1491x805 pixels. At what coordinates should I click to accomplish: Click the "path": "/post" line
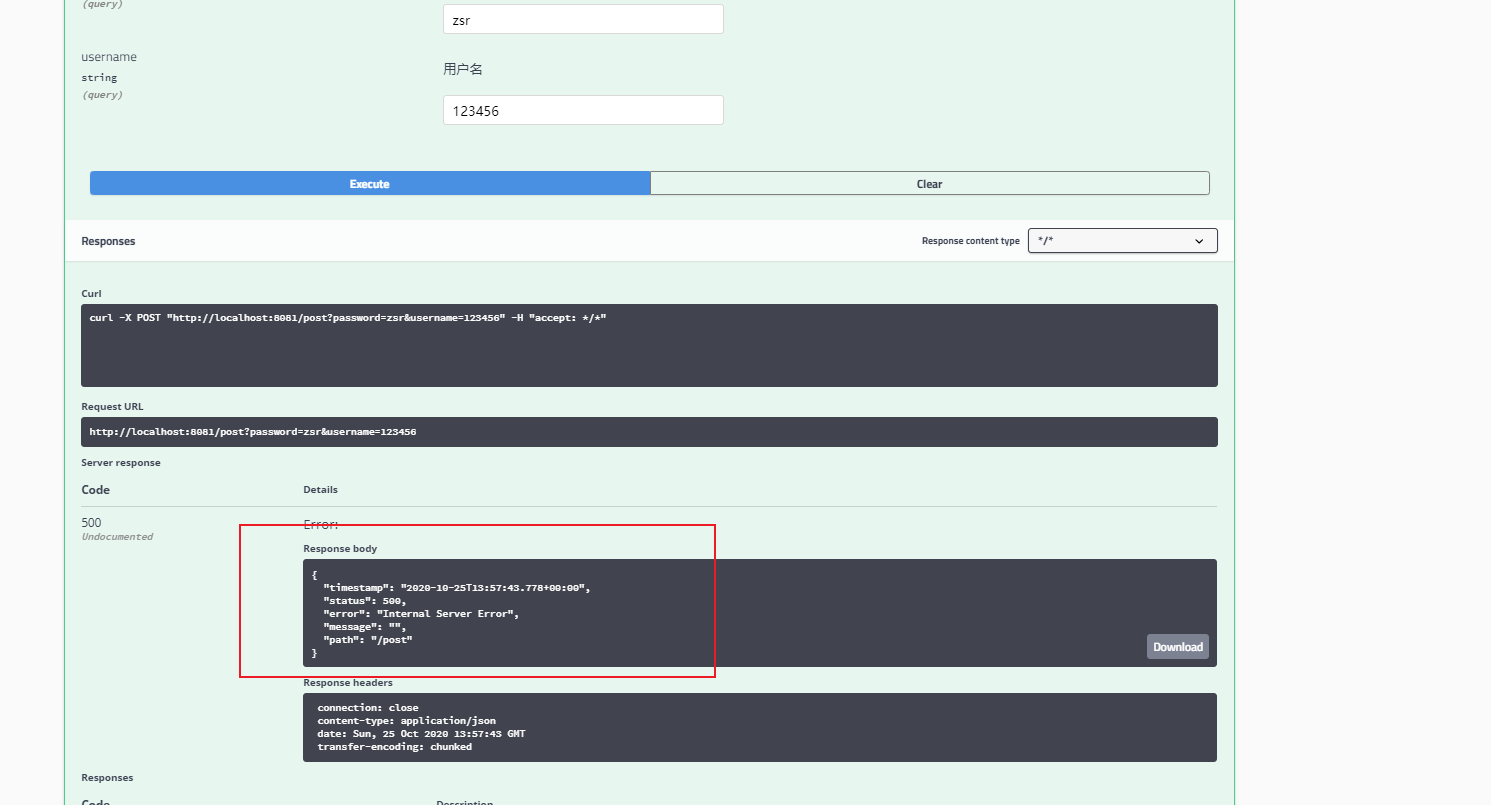368,639
